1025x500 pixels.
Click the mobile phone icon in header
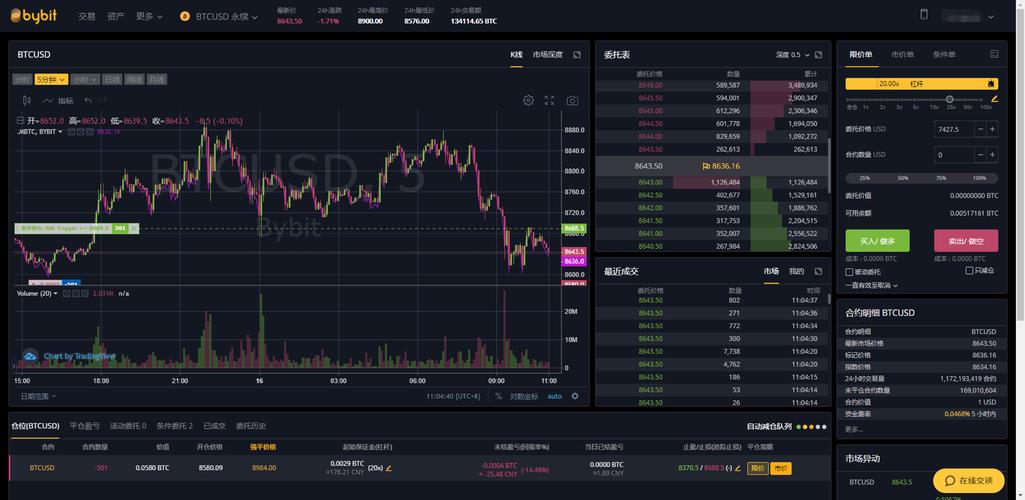coord(924,15)
